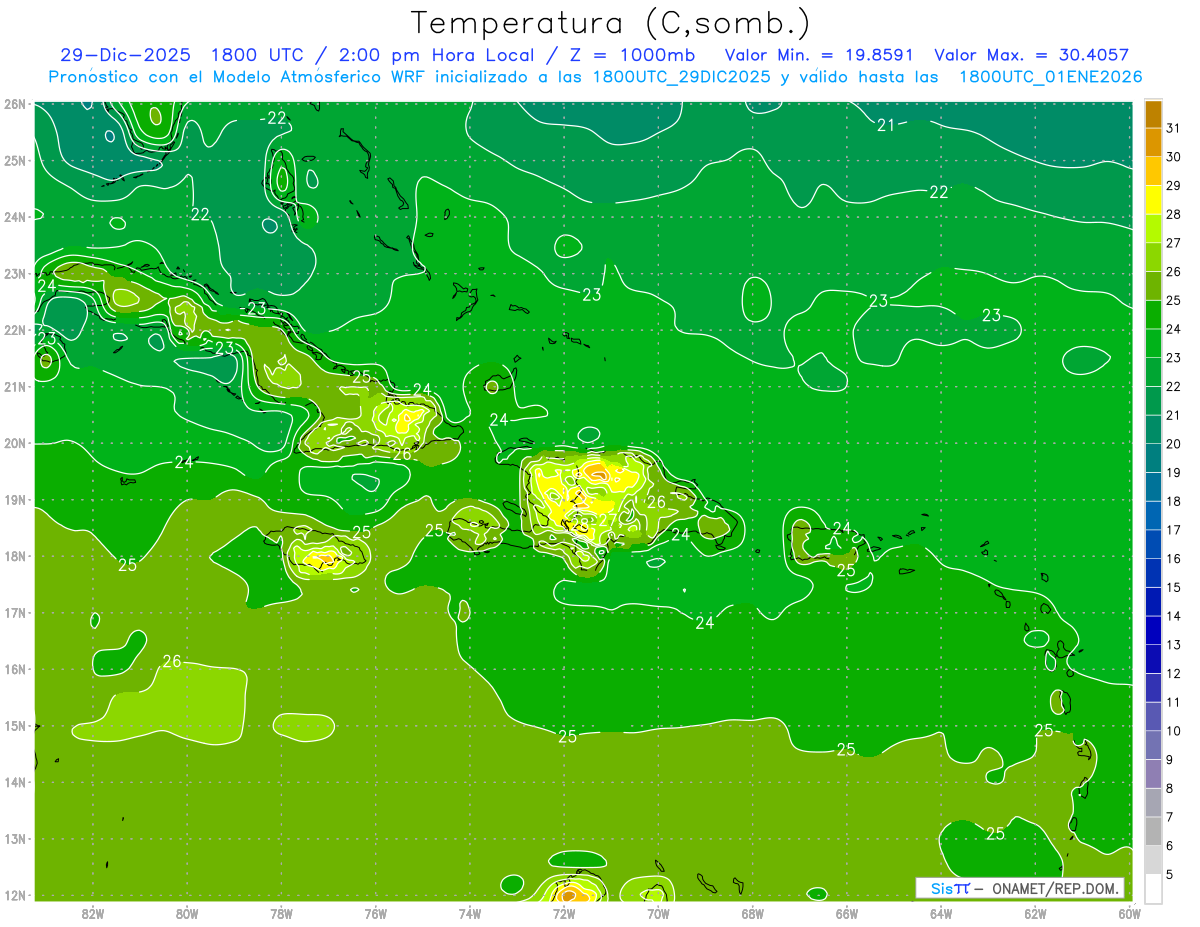Click the "SisTT - ONAMET/REP.DOM." credit box
1200x927 pixels.
click(1019, 888)
